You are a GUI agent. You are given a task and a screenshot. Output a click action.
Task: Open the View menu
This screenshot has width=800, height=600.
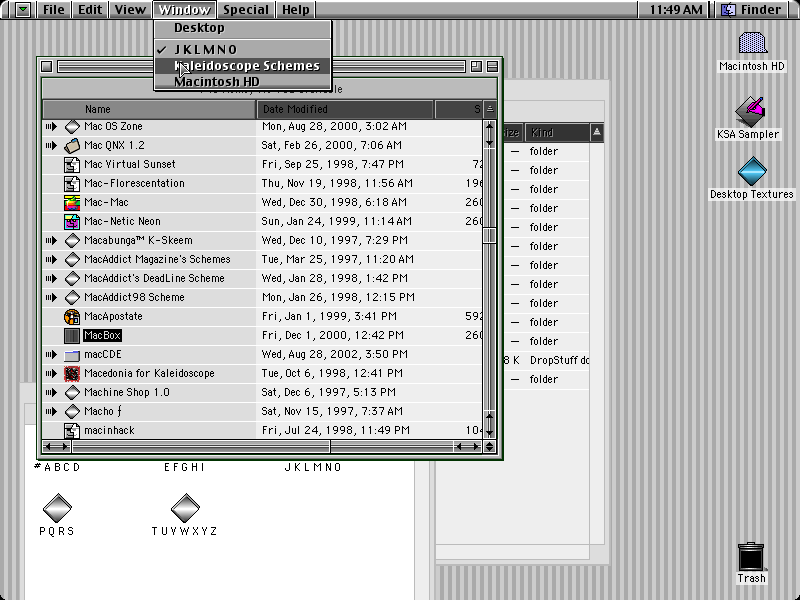130,9
